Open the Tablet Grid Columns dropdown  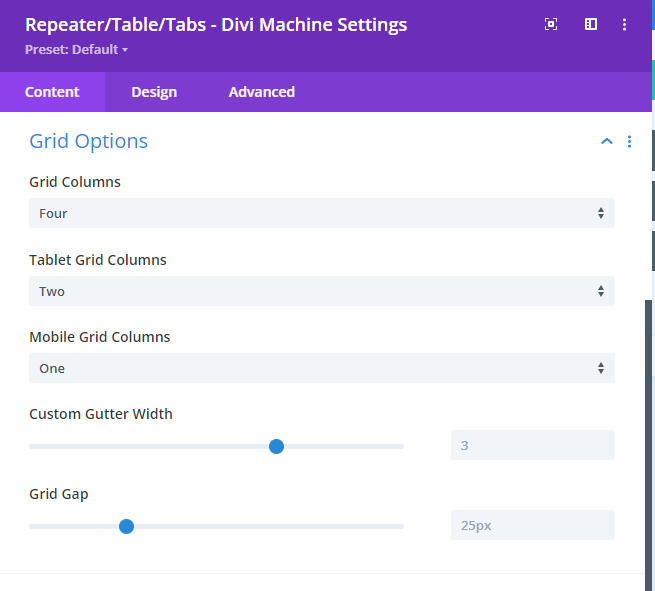(321, 291)
